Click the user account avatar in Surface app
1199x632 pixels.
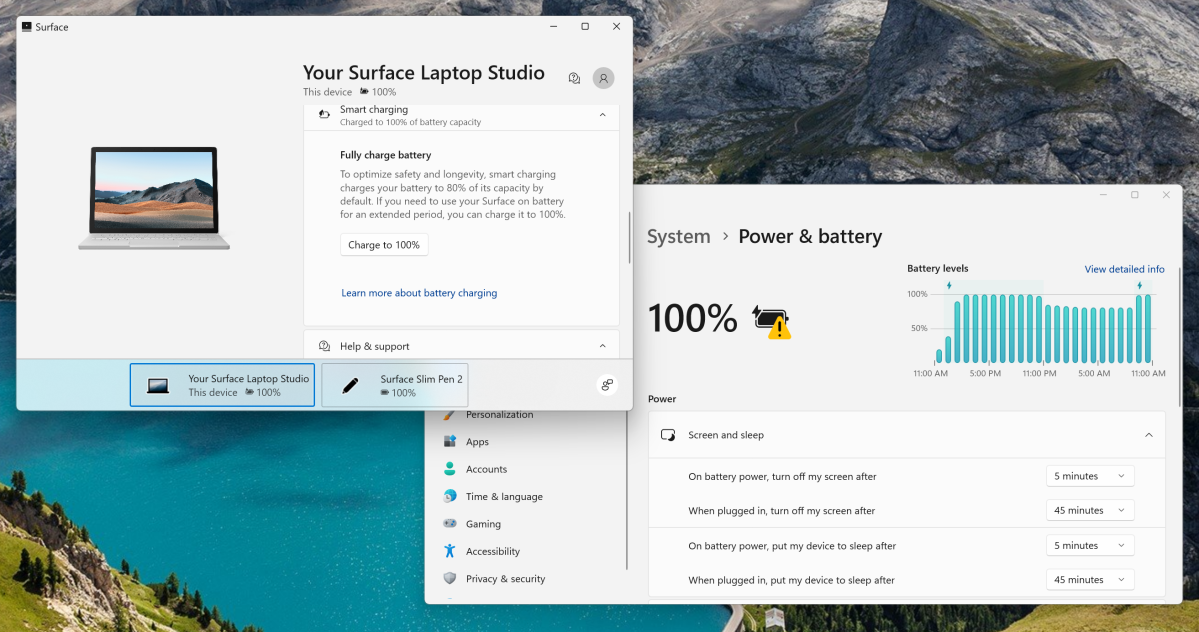click(x=603, y=78)
